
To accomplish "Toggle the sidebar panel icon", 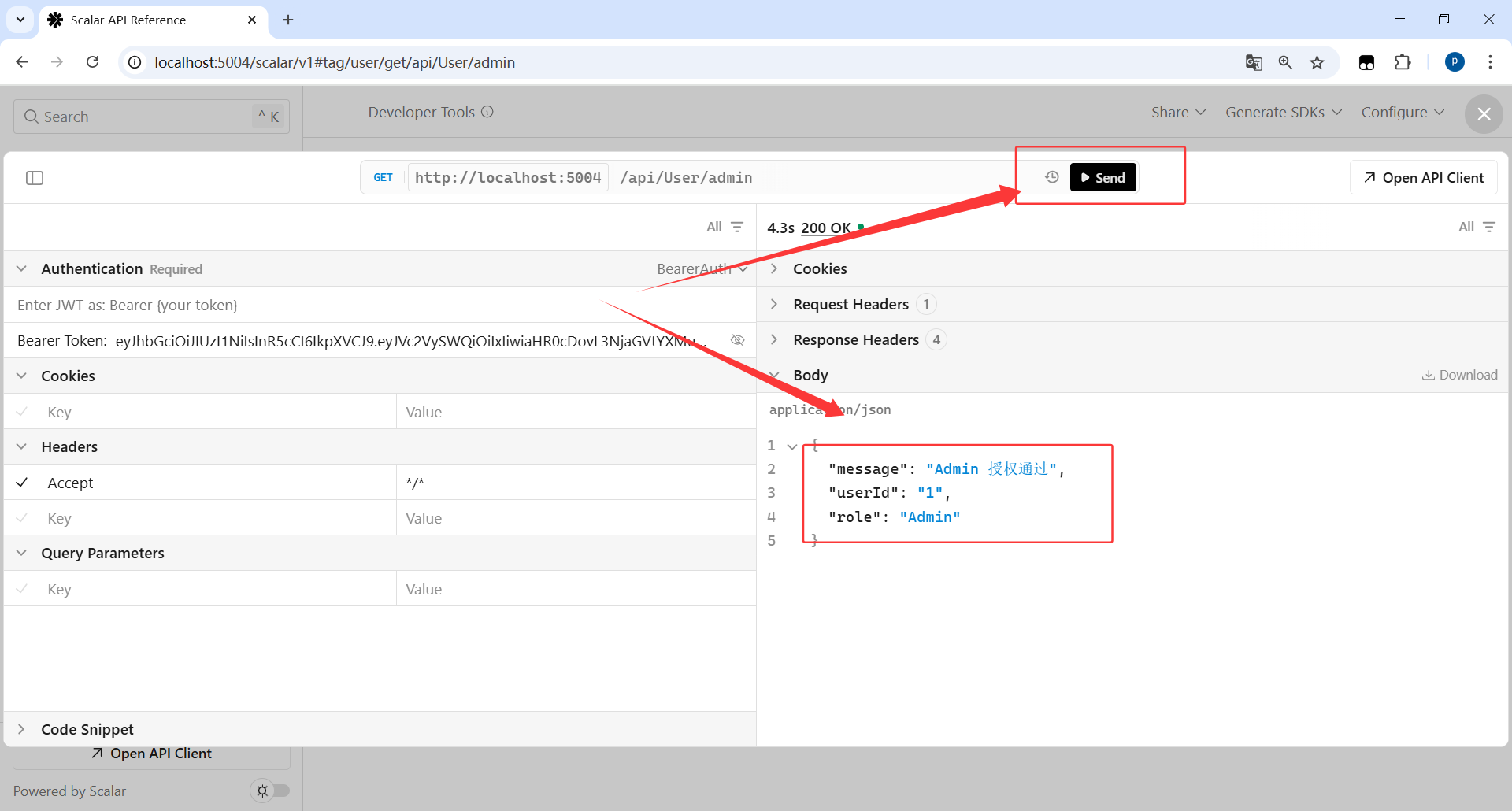I will click(x=35, y=178).
